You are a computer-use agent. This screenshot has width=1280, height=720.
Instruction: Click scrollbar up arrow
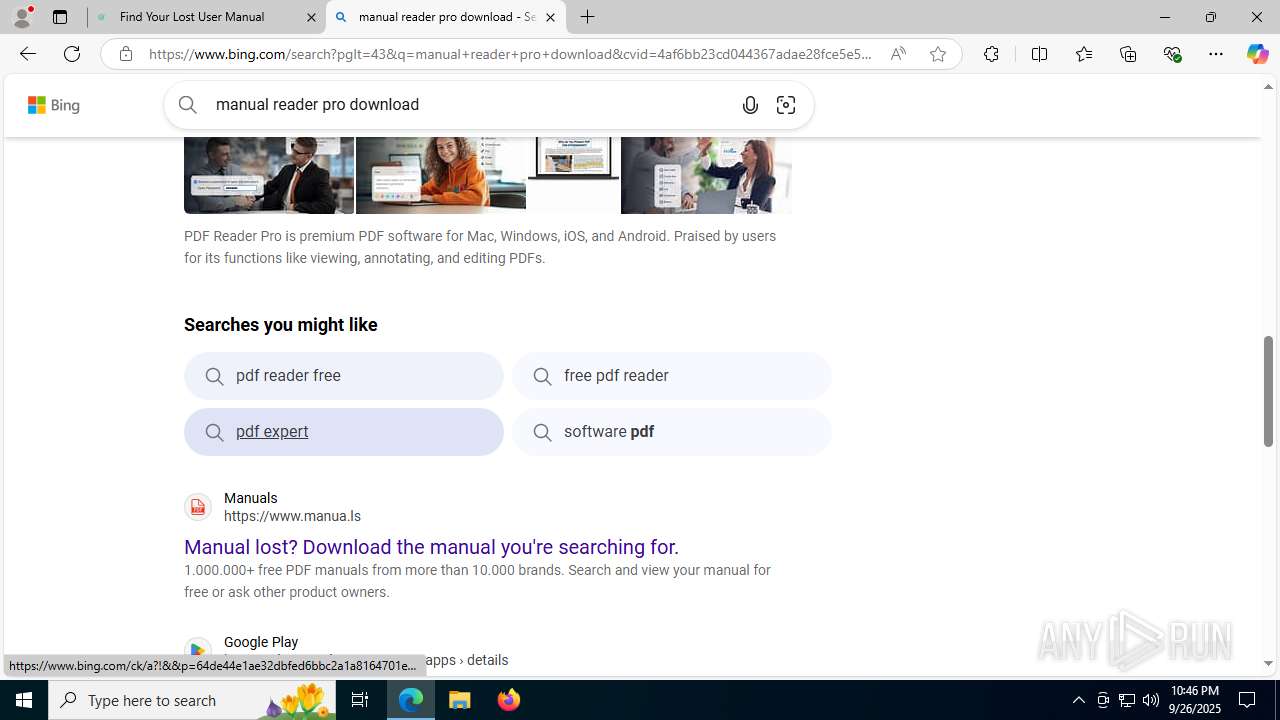click(1268, 87)
